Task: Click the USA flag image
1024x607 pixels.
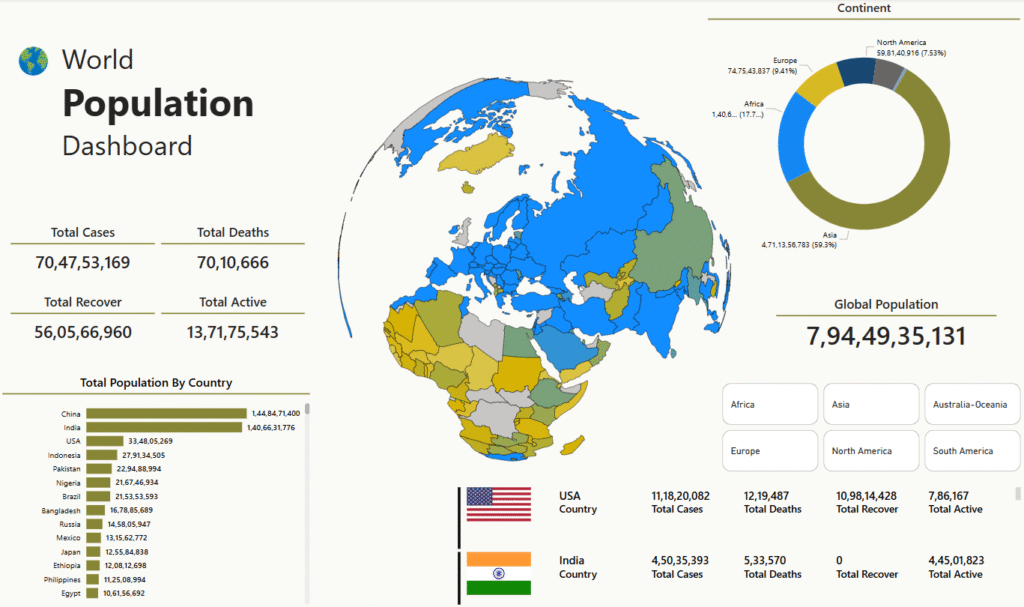Action: point(498,503)
